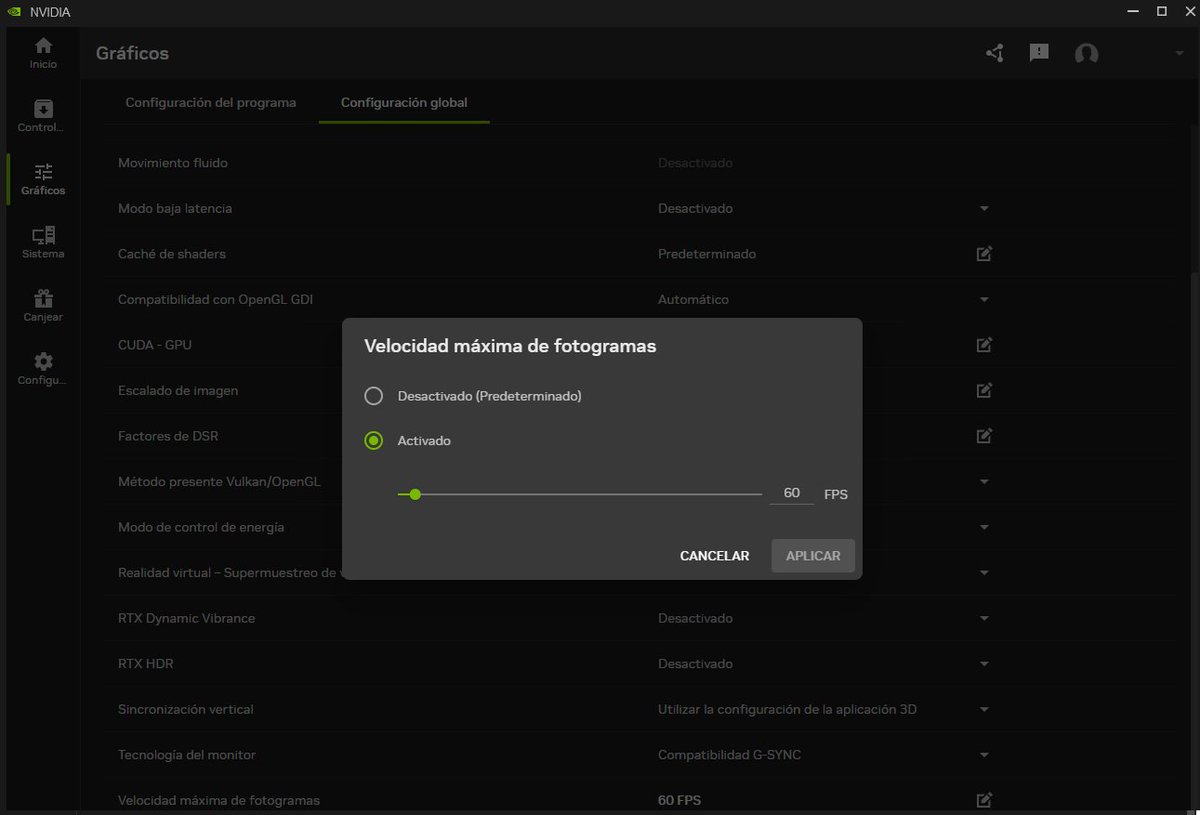Screen dimensions: 1200x815
Task: Select the Activado radio option
Action: (x=374, y=441)
